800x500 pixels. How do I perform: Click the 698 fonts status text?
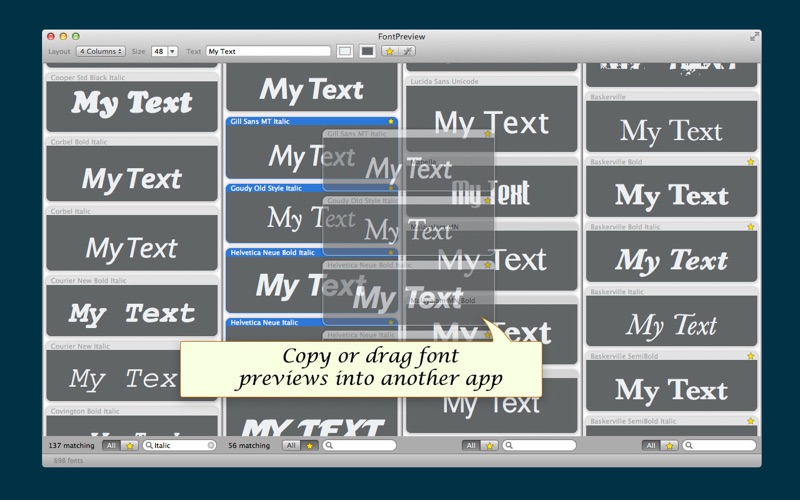(x=68, y=460)
